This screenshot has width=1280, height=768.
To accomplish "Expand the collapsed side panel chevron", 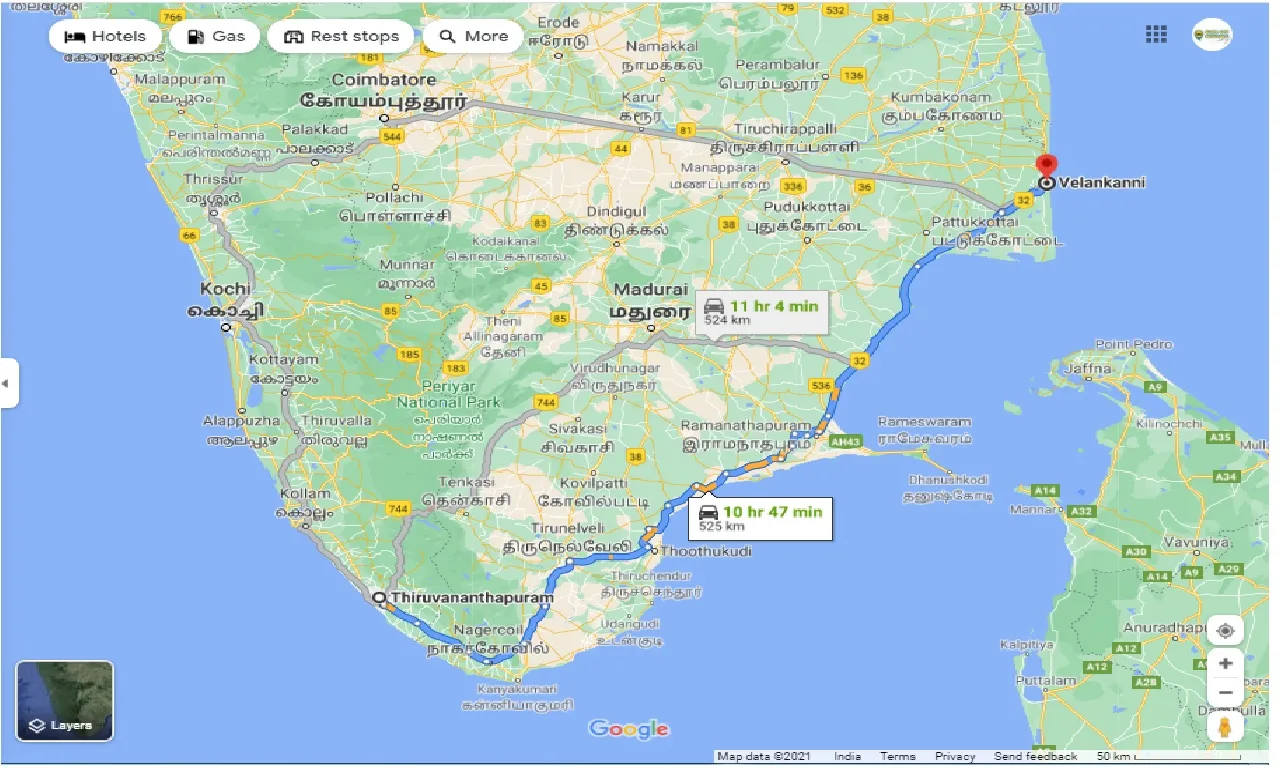I will pyautogui.click(x=8, y=384).
